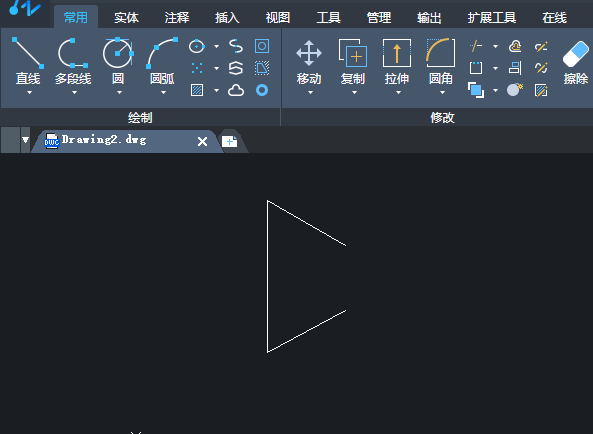593x434 pixels.
Task: Select the bring-to-front draw order icon
Action: coord(476,90)
